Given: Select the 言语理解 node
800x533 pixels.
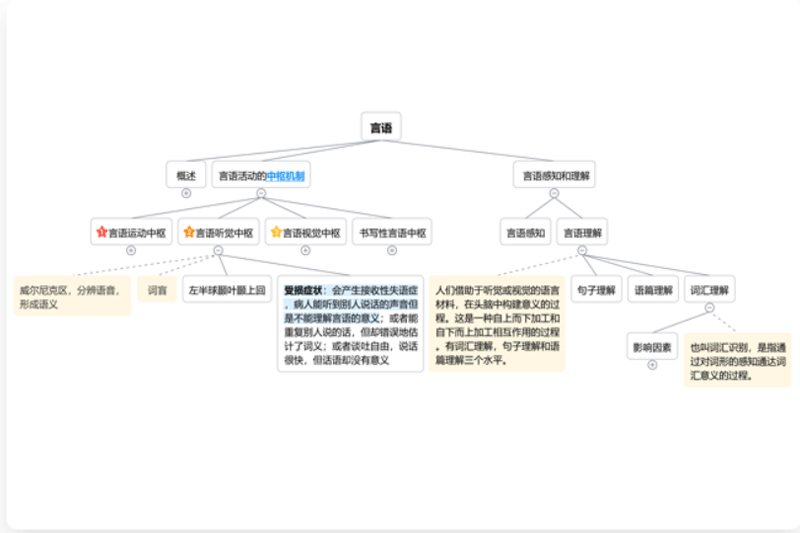Looking at the screenshot, I should (582, 232).
